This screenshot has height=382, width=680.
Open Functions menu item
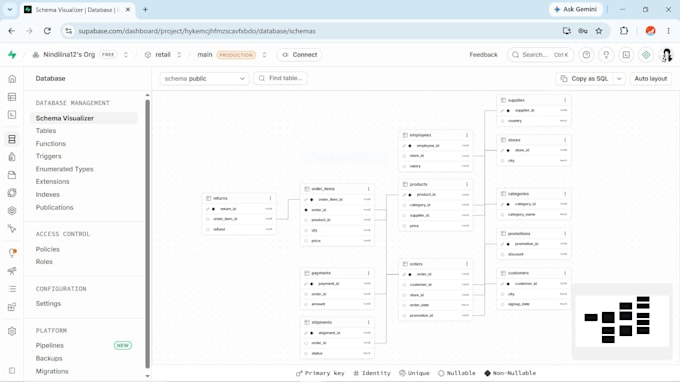click(51, 144)
